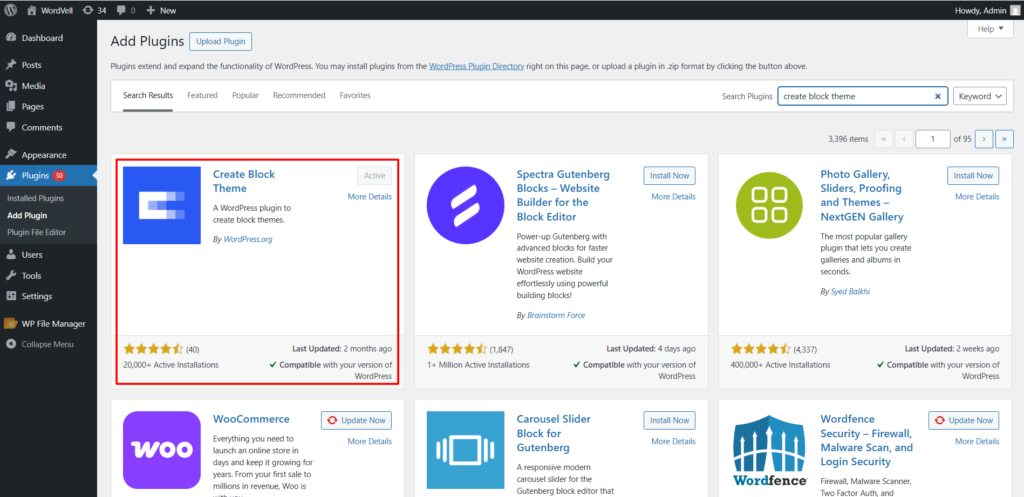
Task: Switch to the Featured tab
Action: (202, 95)
